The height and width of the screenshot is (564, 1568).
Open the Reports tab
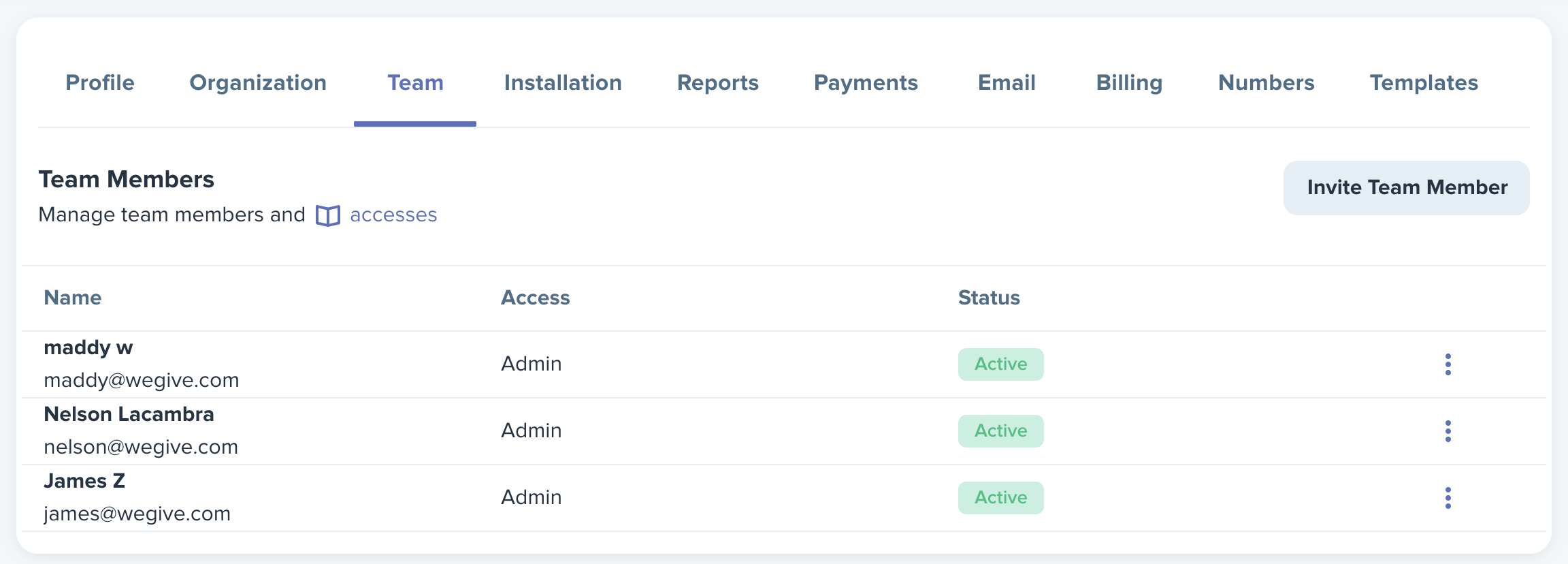[x=718, y=83]
